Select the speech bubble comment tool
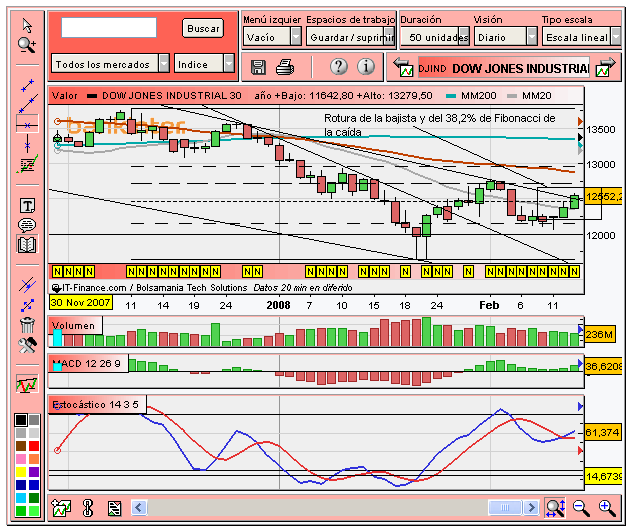Screen dimensions: 633x530 click(27, 225)
